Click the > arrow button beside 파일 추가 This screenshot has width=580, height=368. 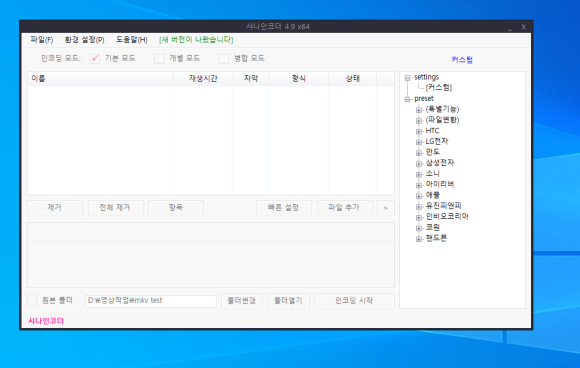[x=386, y=208]
